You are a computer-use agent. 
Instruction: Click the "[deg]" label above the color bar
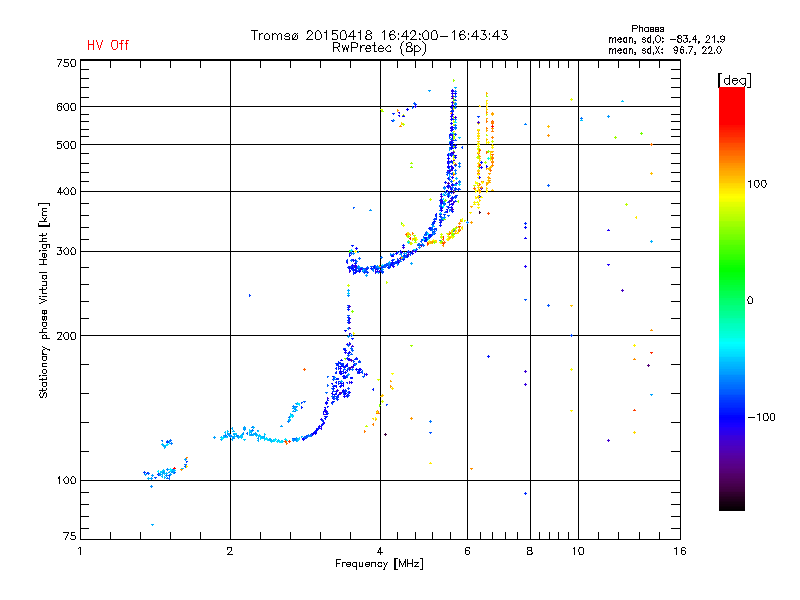point(734,80)
